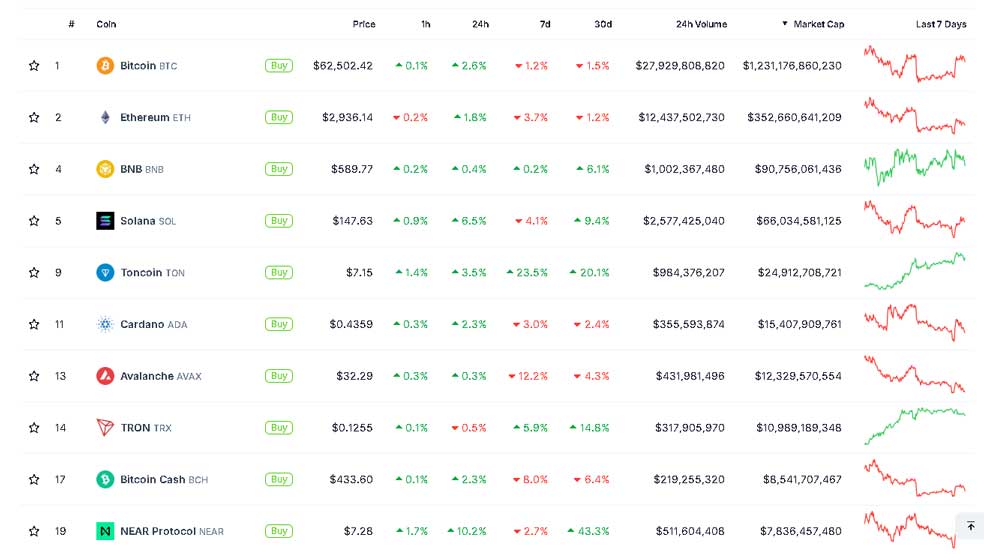Open Bitcoin's 7-day sparkline chart
Viewport: 984px width, 554px height.
[x=915, y=64]
